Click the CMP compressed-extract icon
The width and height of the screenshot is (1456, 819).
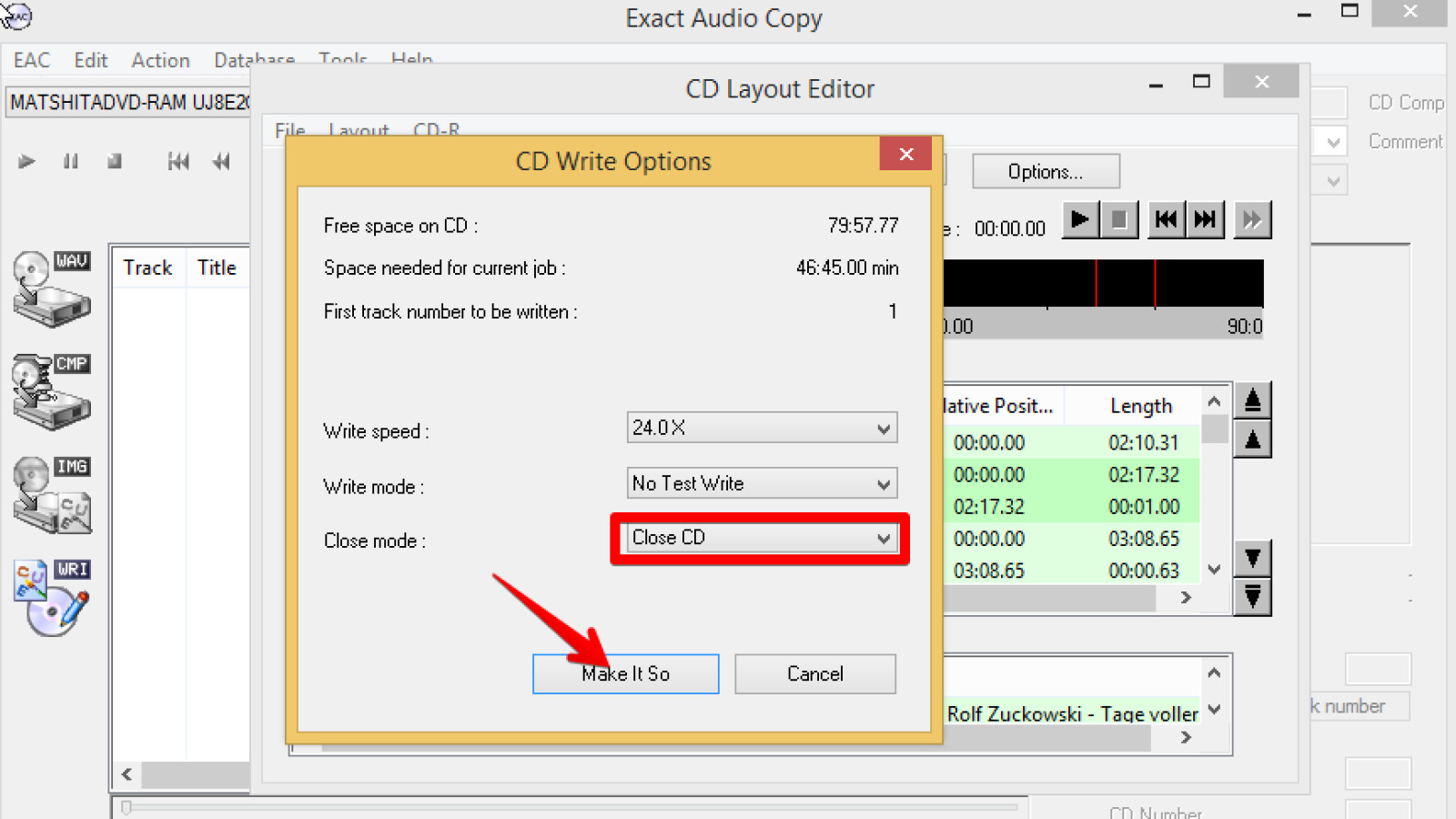pyautogui.click(x=52, y=391)
